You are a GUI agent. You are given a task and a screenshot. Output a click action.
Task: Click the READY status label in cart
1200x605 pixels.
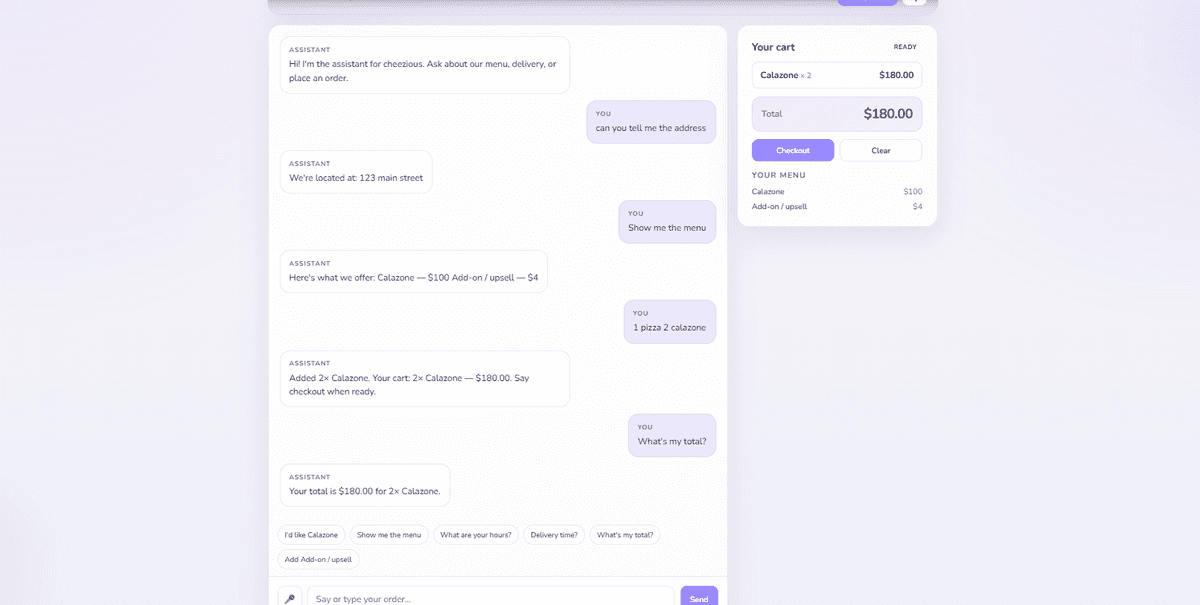pyautogui.click(x=905, y=47)
